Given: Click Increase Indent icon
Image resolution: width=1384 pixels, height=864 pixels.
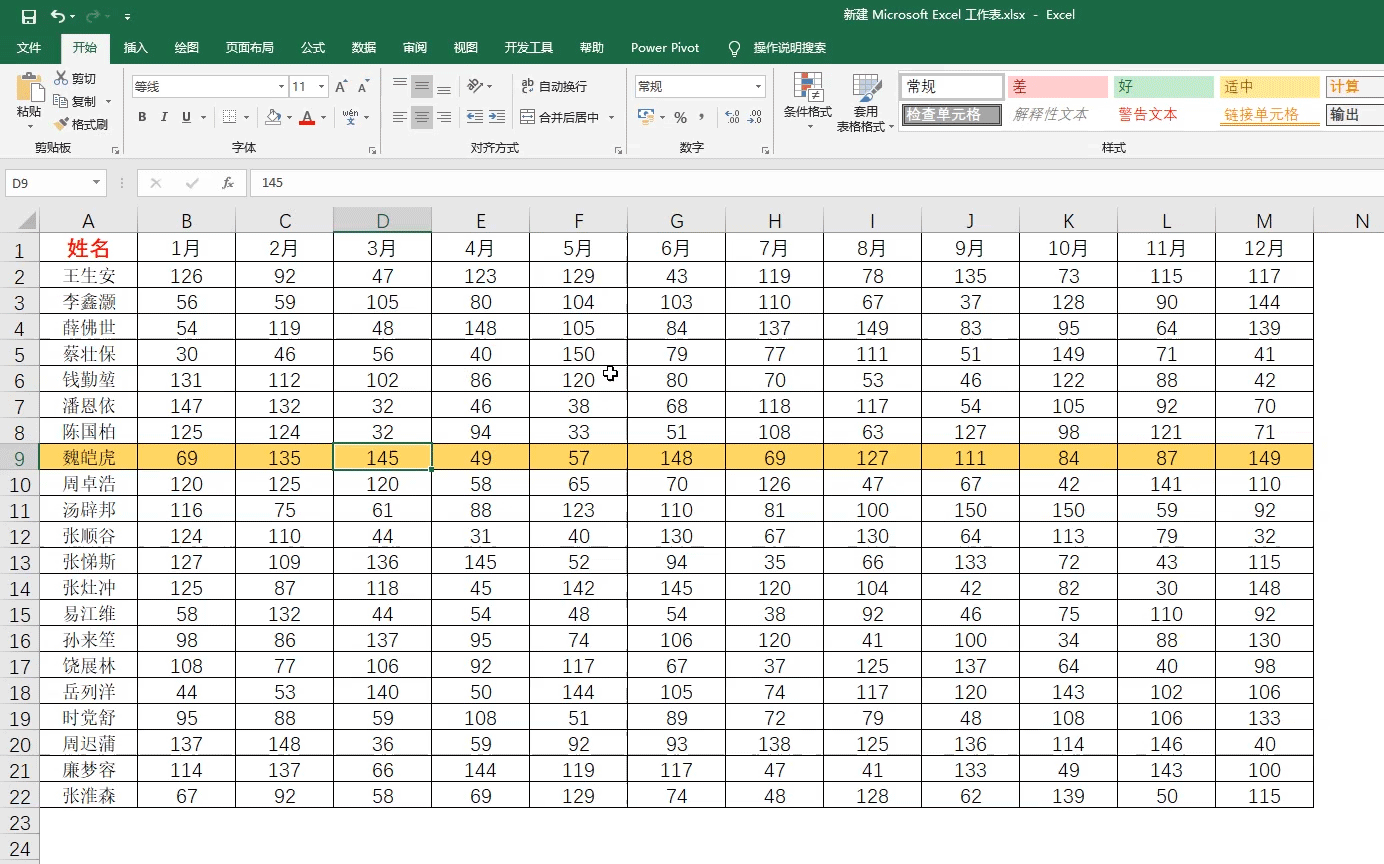Looking at the screenshot, I should coord(497,117).
